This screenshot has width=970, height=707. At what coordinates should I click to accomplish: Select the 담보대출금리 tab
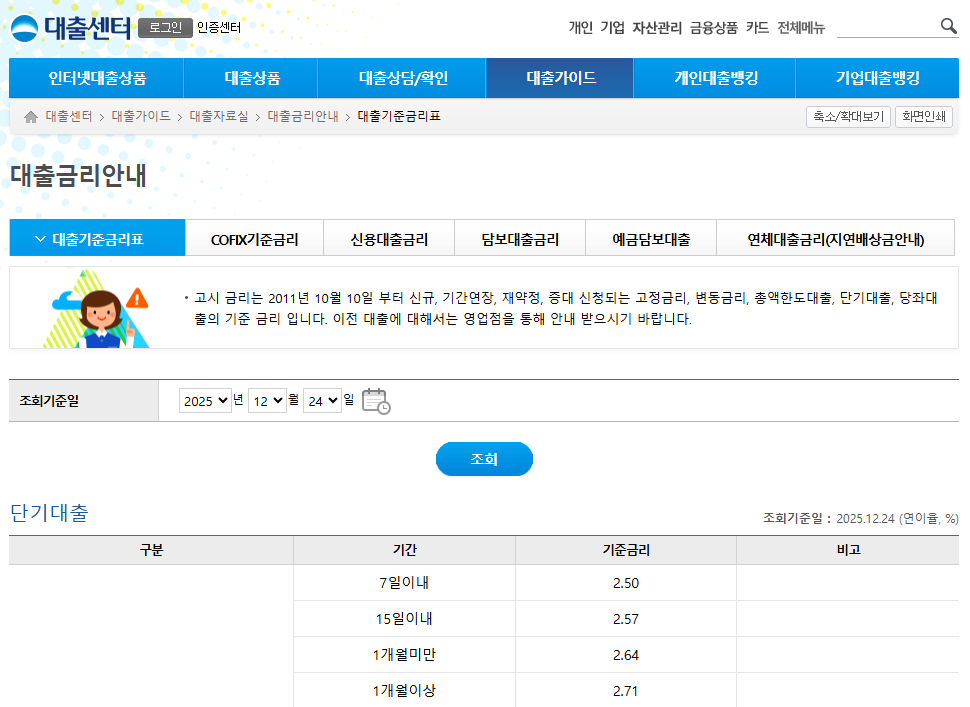click(520, 239)
